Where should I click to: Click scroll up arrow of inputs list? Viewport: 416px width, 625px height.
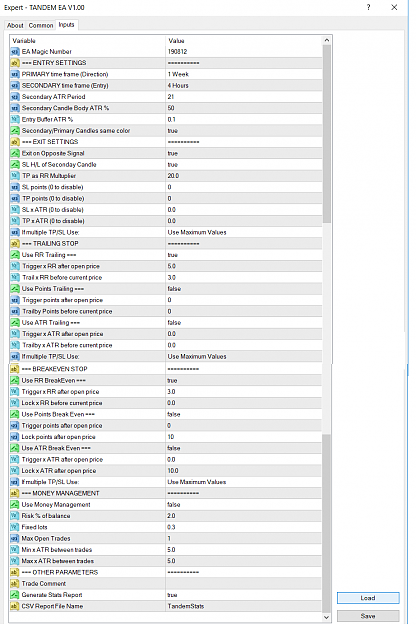click(327, 40)
